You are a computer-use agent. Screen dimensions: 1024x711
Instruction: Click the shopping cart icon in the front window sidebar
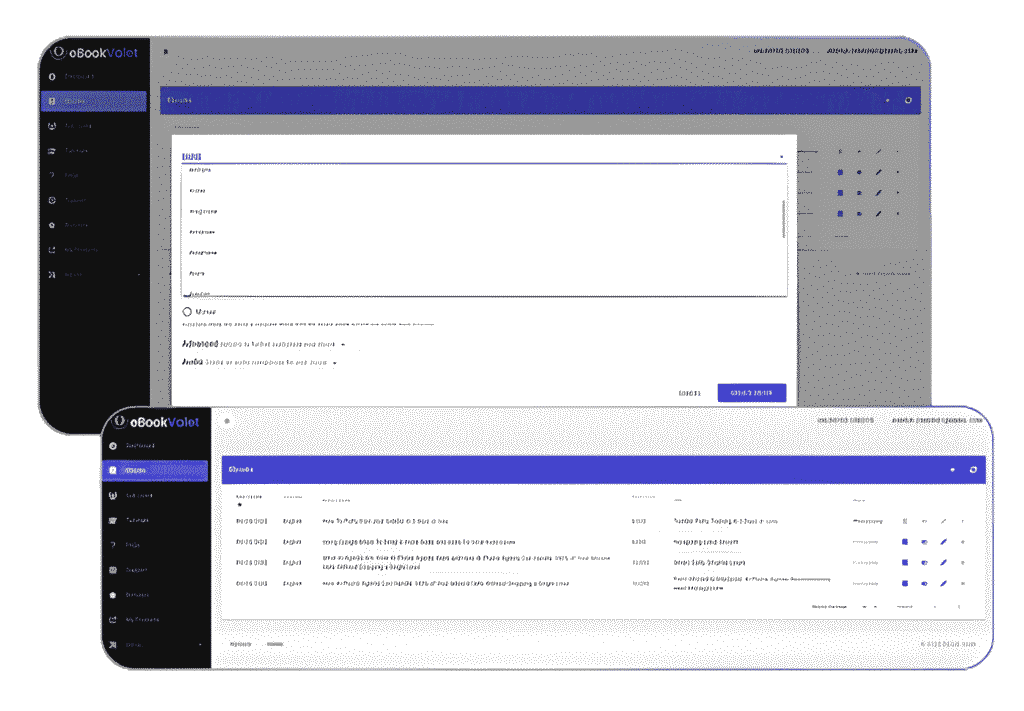click(x=113, y=520)
